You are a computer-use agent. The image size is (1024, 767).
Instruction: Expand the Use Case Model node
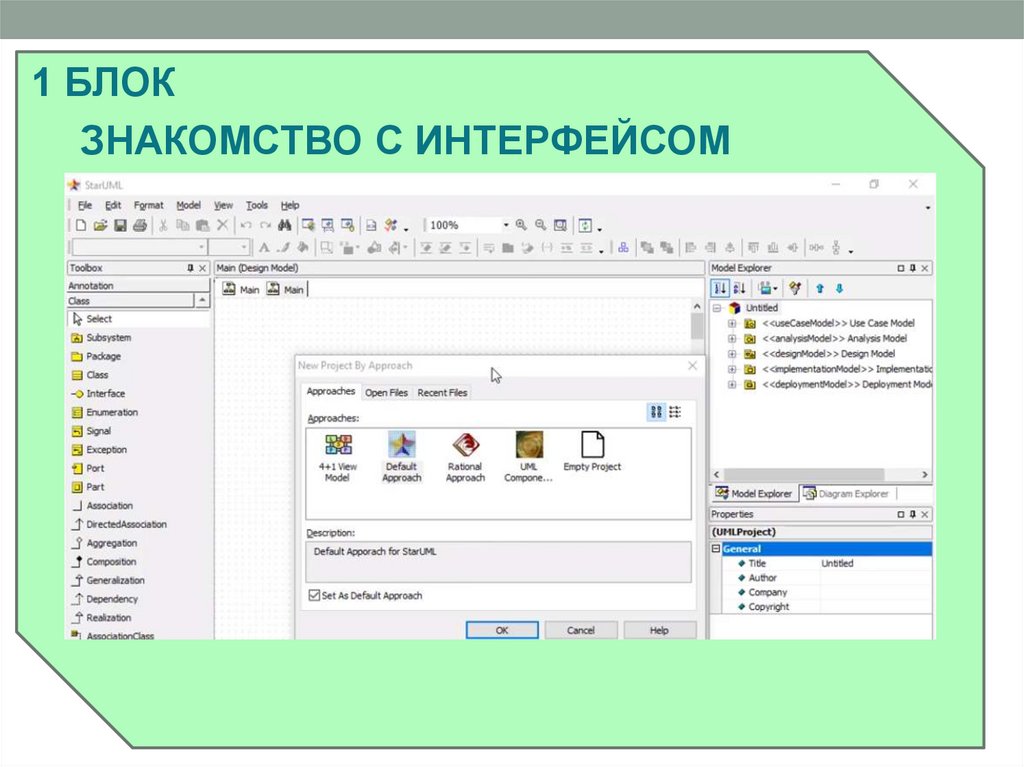732,323
